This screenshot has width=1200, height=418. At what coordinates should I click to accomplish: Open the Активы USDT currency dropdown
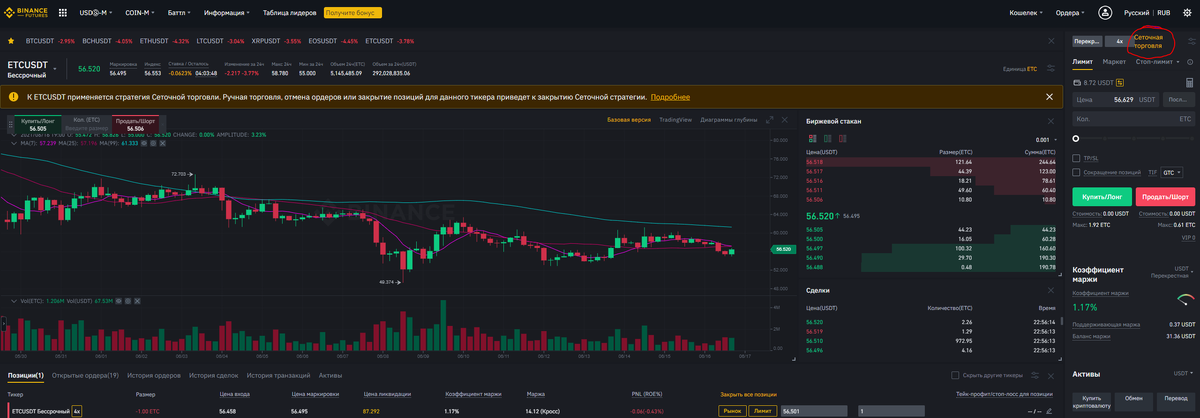1182,373
